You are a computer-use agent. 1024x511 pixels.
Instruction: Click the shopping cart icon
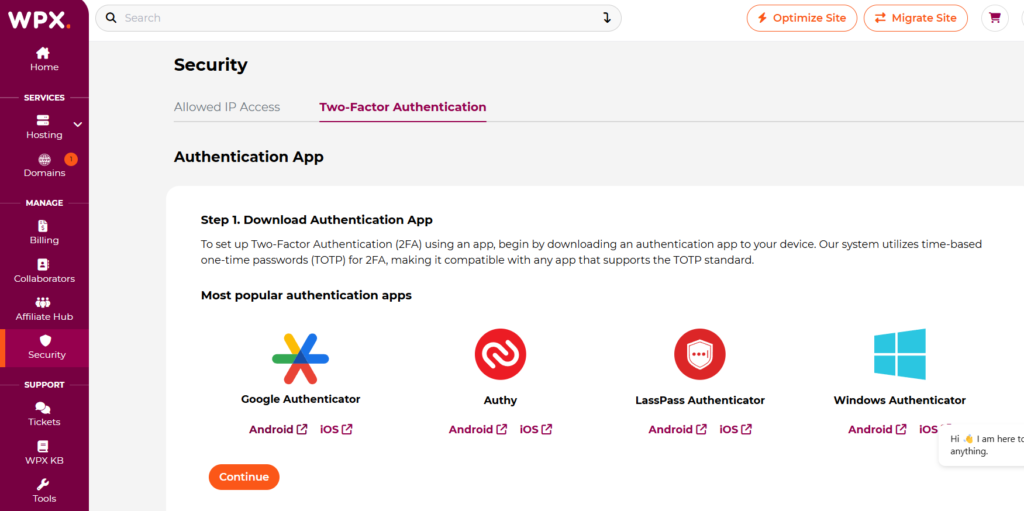994,18
